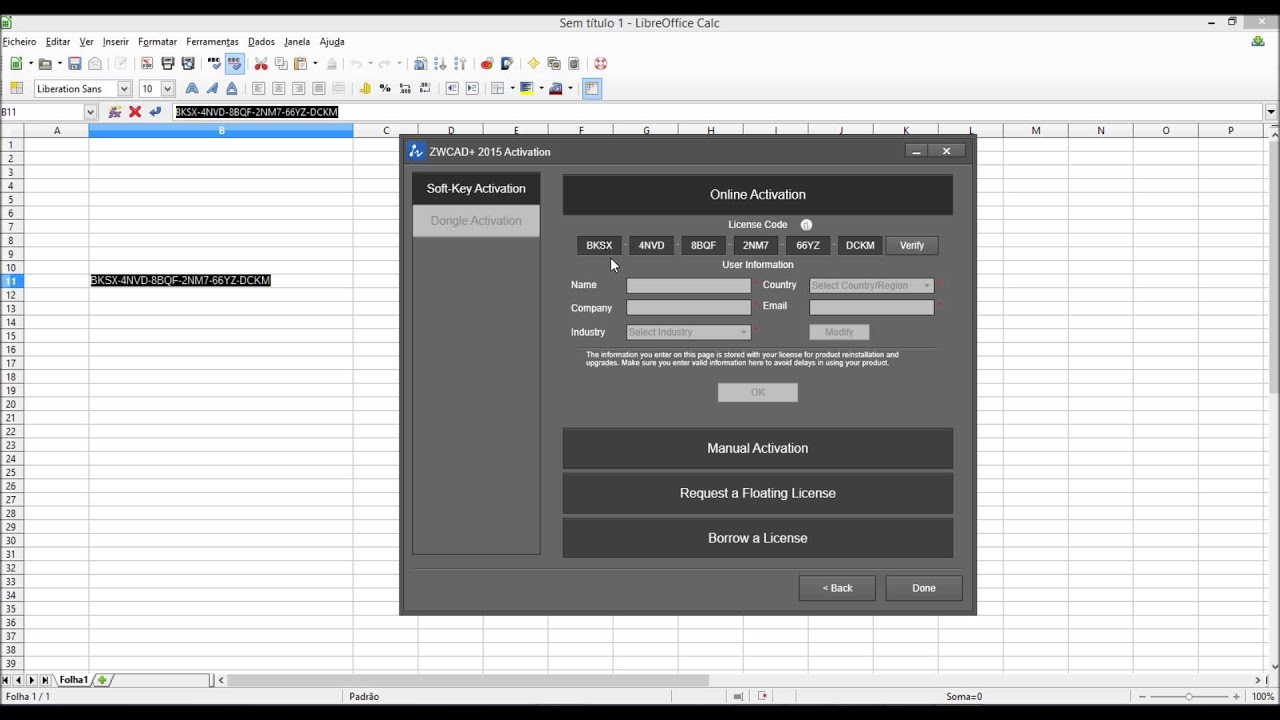Toggle Center Horizontally alignment
The image size is (1280, 720).
(279, 89)
